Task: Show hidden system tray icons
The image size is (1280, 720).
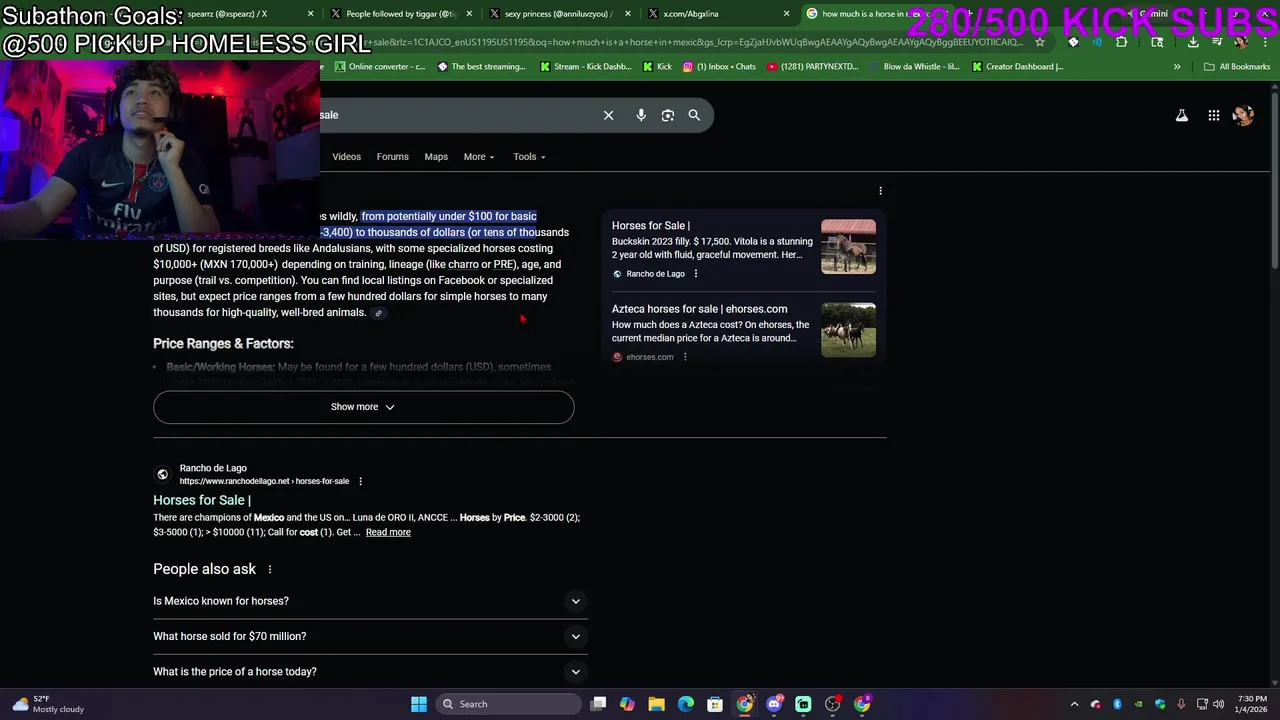Action: click(1075, 704)
